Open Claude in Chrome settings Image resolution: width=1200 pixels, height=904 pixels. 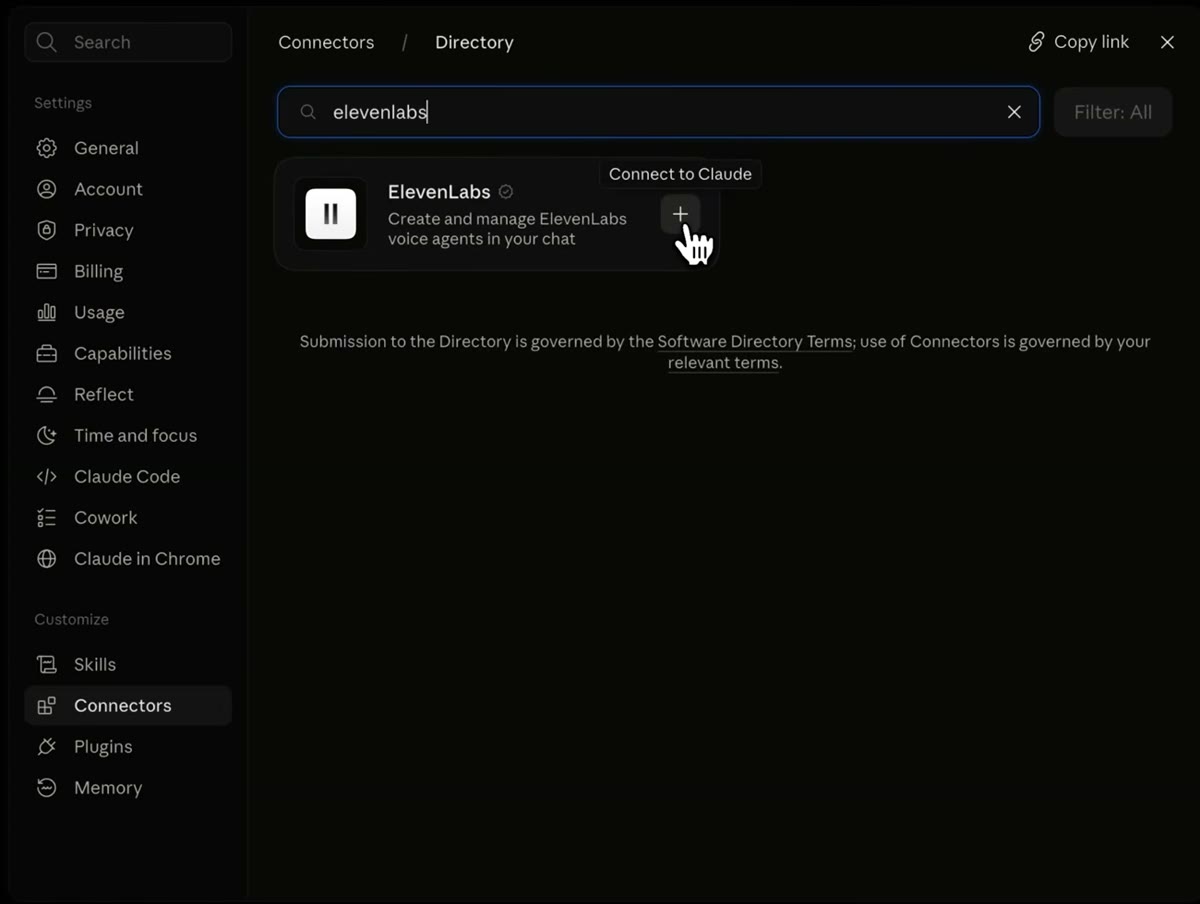(128, 558)
